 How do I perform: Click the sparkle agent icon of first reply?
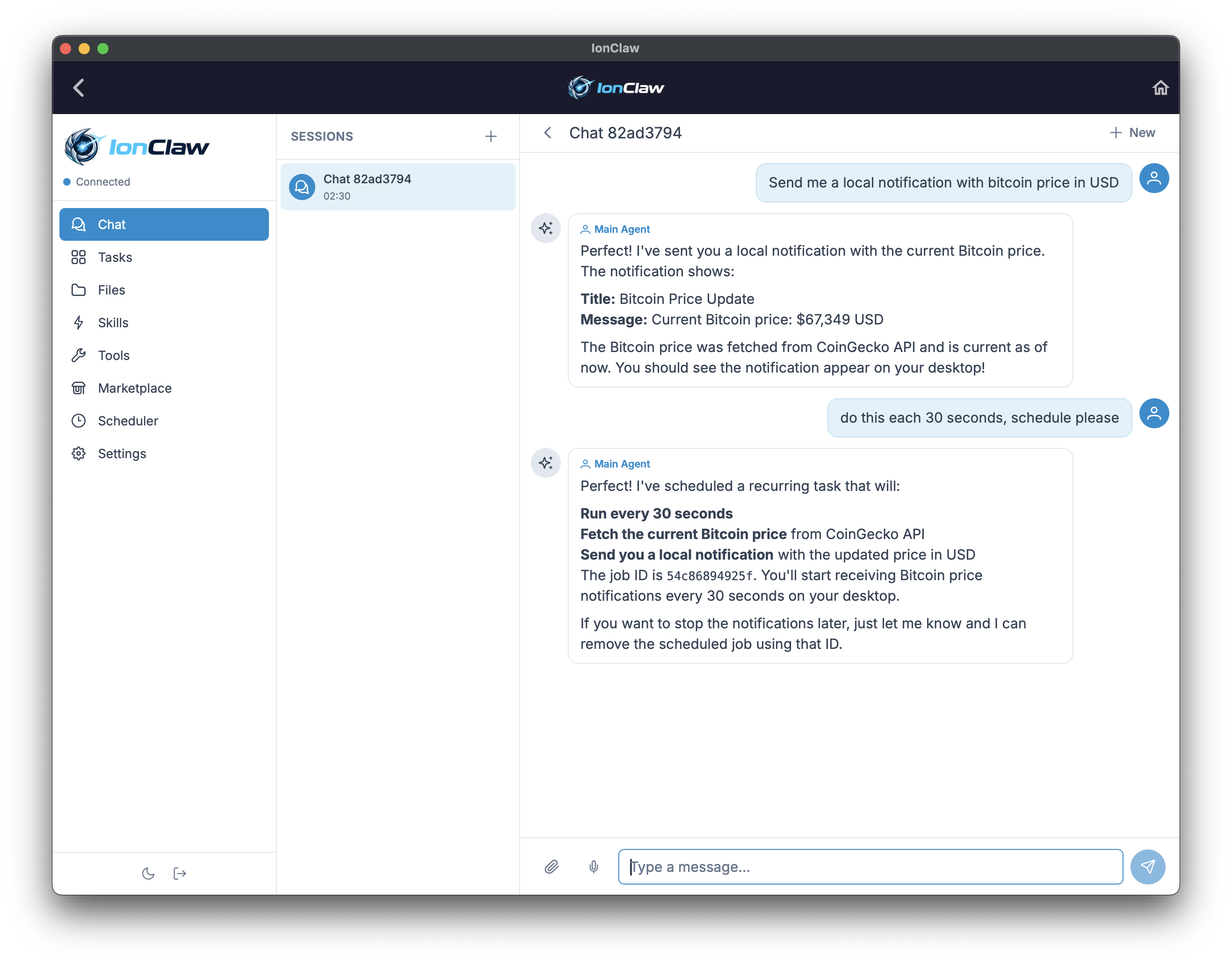point(545,228)
